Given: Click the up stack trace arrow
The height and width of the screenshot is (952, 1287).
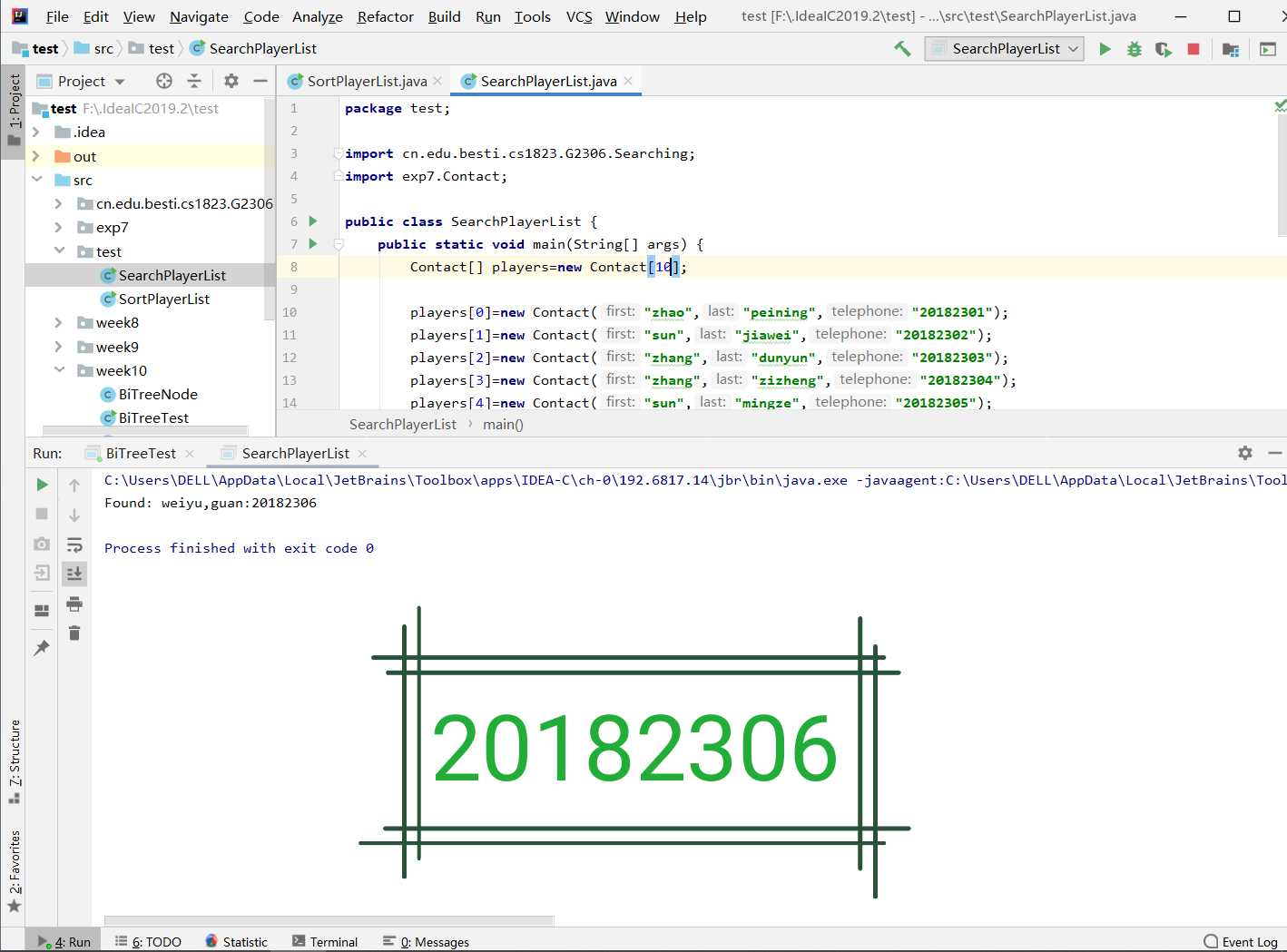Looking at the screenshot, I should (x=74, y=485).
